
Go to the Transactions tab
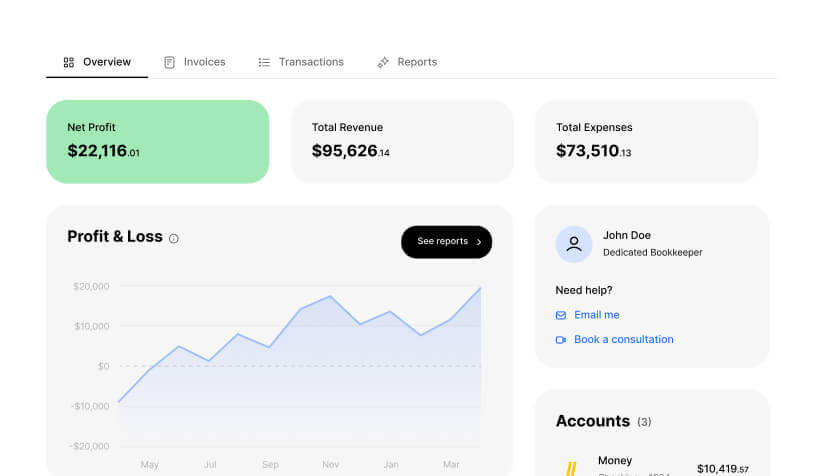point(301,62)
